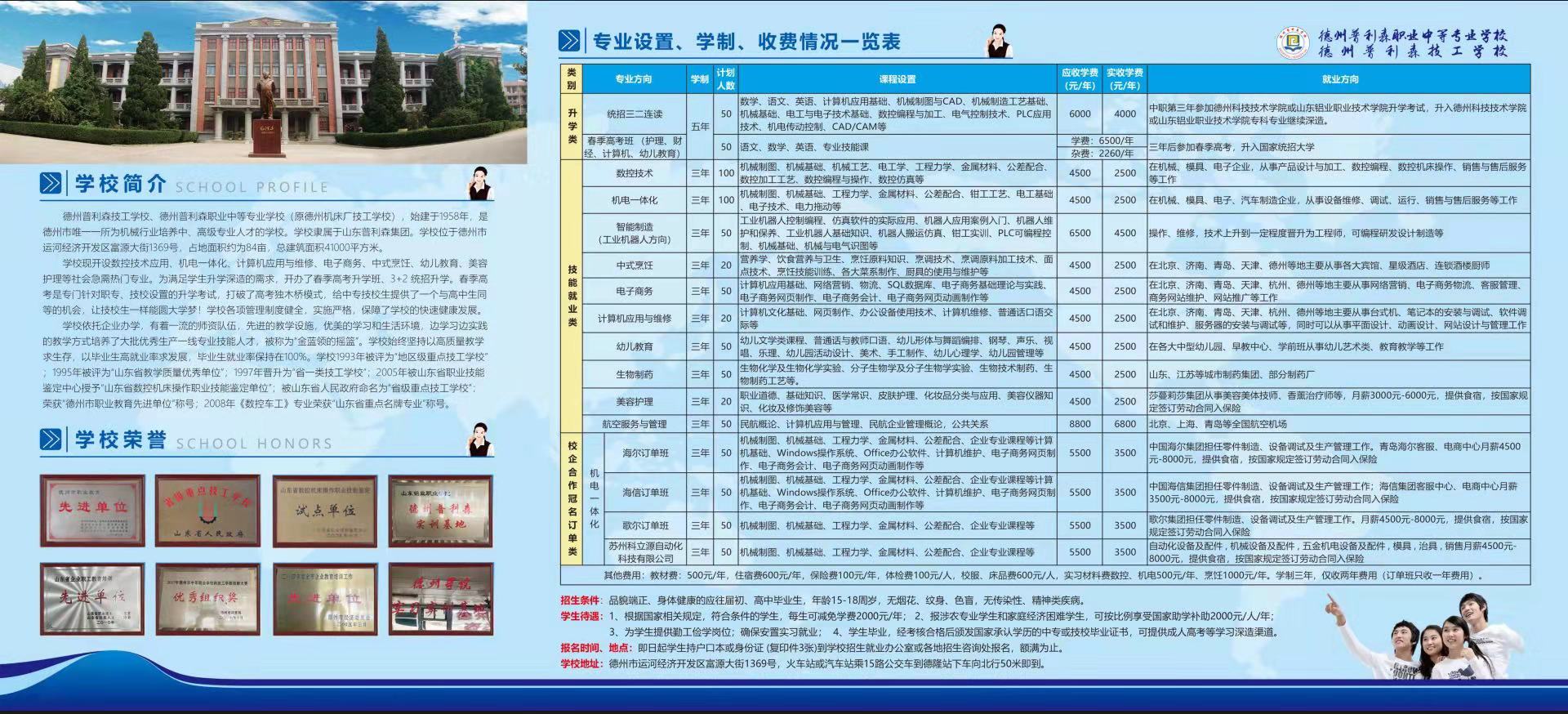This screenshot has height=714, width=1568.
Task: Click the 美容护理 major cell
Action: pos(635,402)
